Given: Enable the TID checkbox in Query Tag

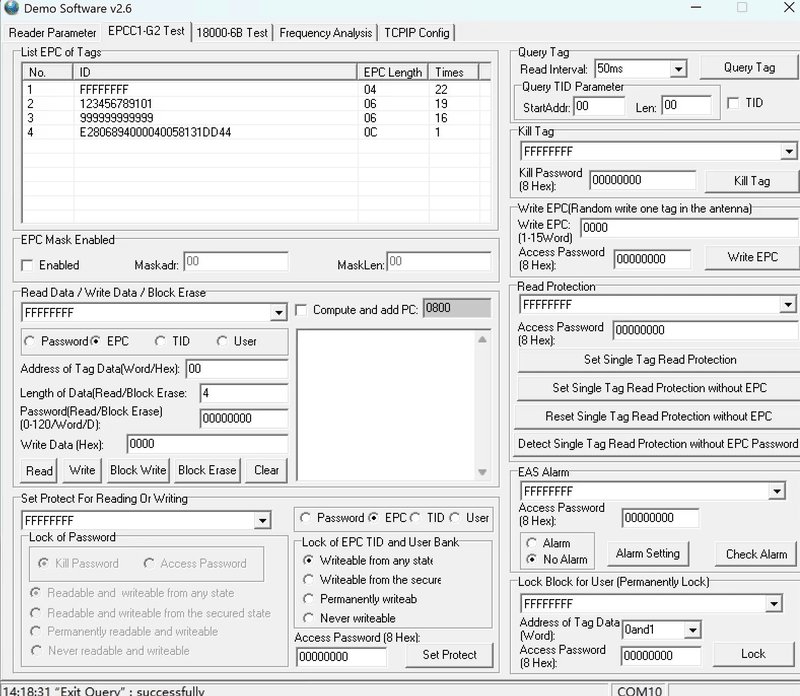Looking at the screenshot, I should (733, 103).
